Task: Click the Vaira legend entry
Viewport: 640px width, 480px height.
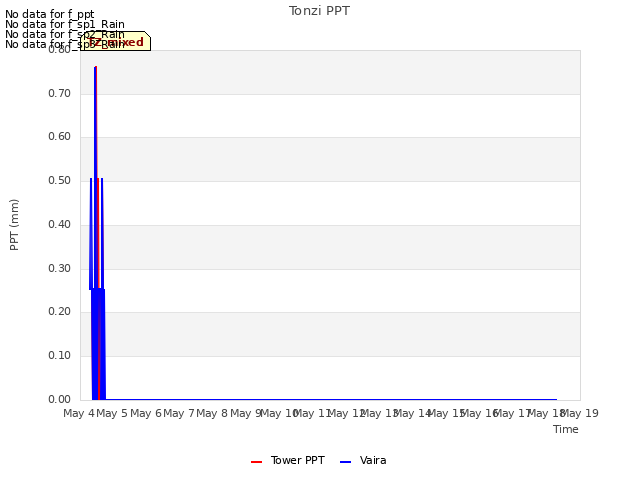Action: tap(363, 460)
